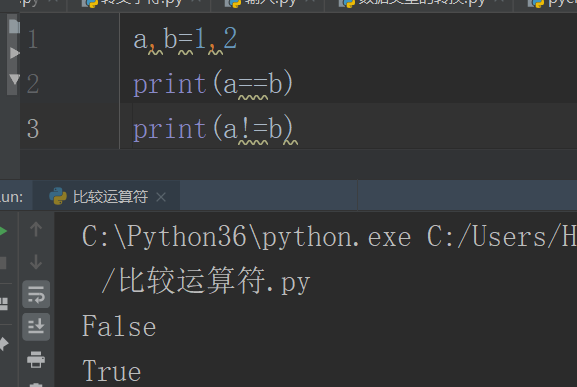Click the gray Stop process square

click(x=3, y=263)
